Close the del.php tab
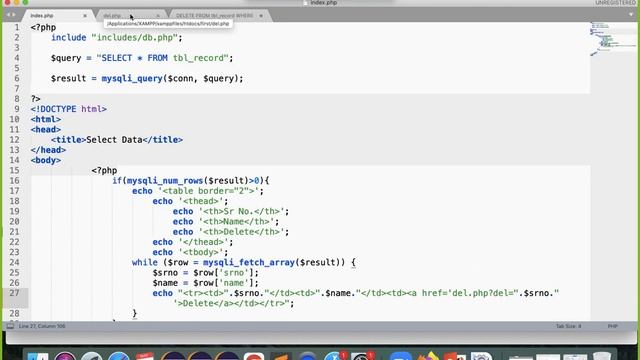This screenshot has height=360, width=640. [158, 16]
